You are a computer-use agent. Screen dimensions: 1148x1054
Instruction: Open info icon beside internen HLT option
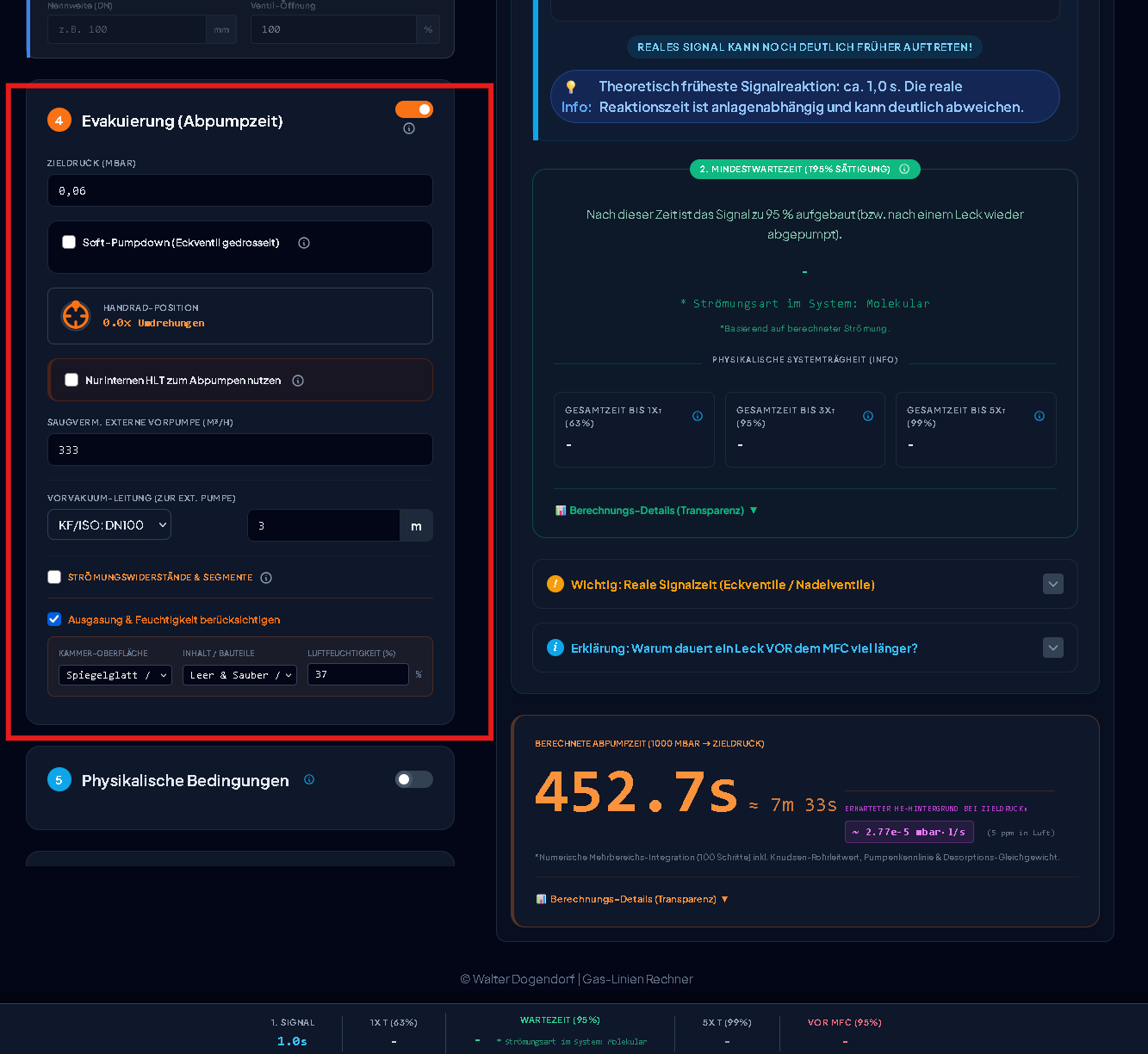point(298,381)
